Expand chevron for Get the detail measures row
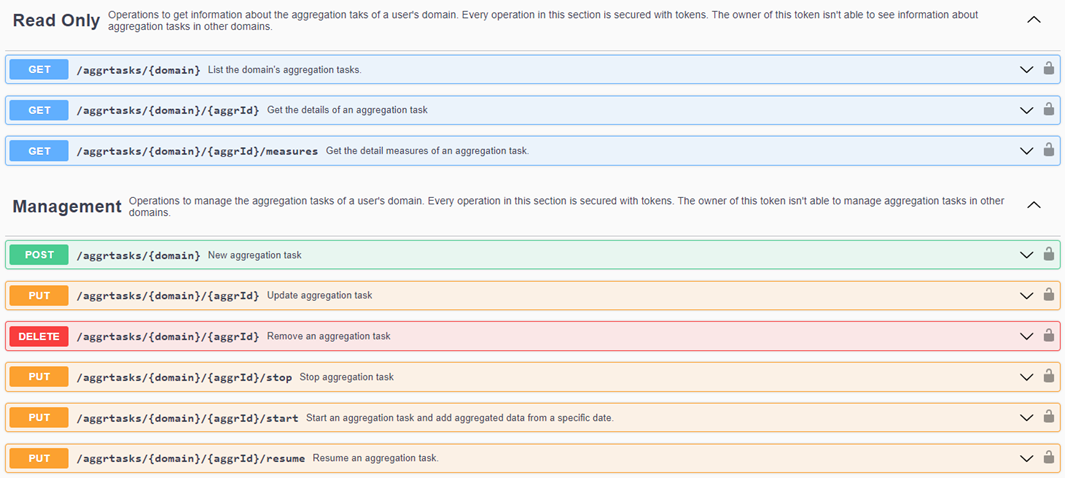This screenshot has height=478, width=1065. pos(1027,151)
